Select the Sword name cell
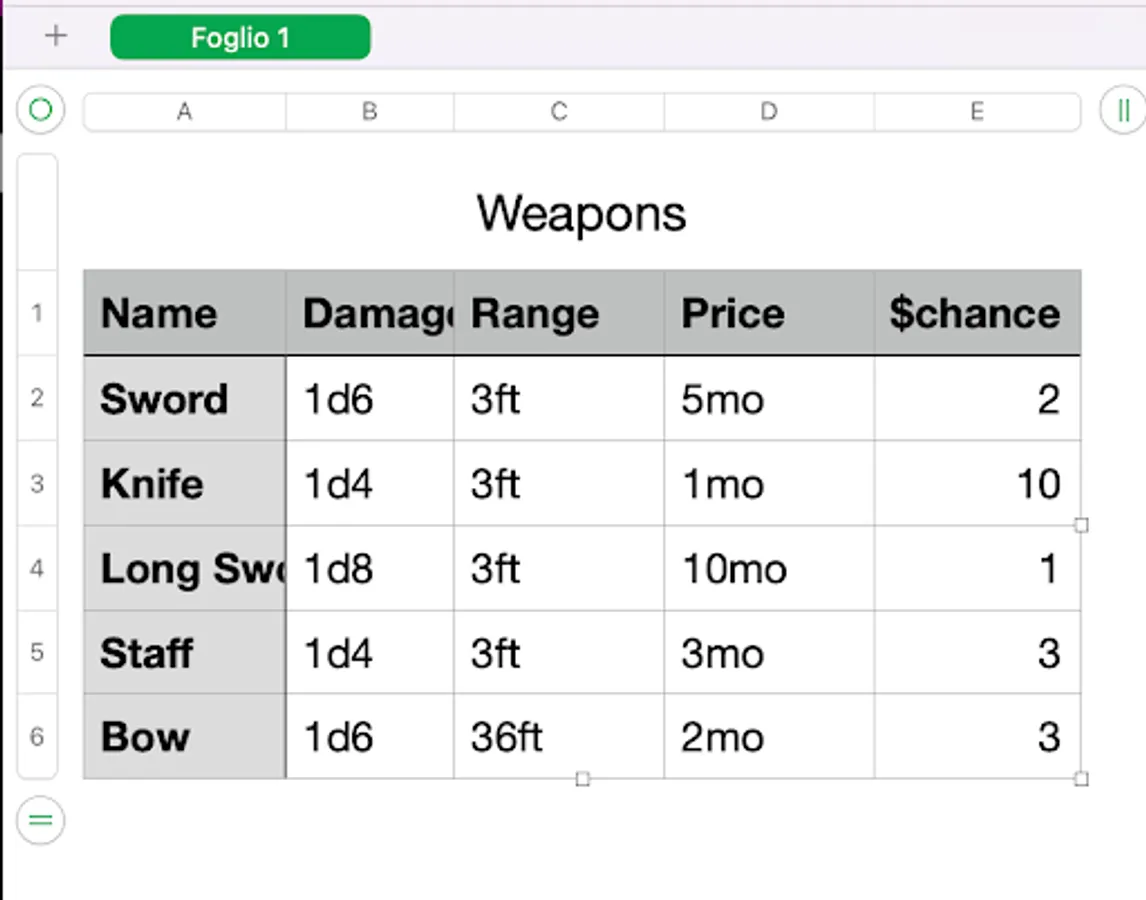The image size is (1146, 900). [x=184, y=399]
